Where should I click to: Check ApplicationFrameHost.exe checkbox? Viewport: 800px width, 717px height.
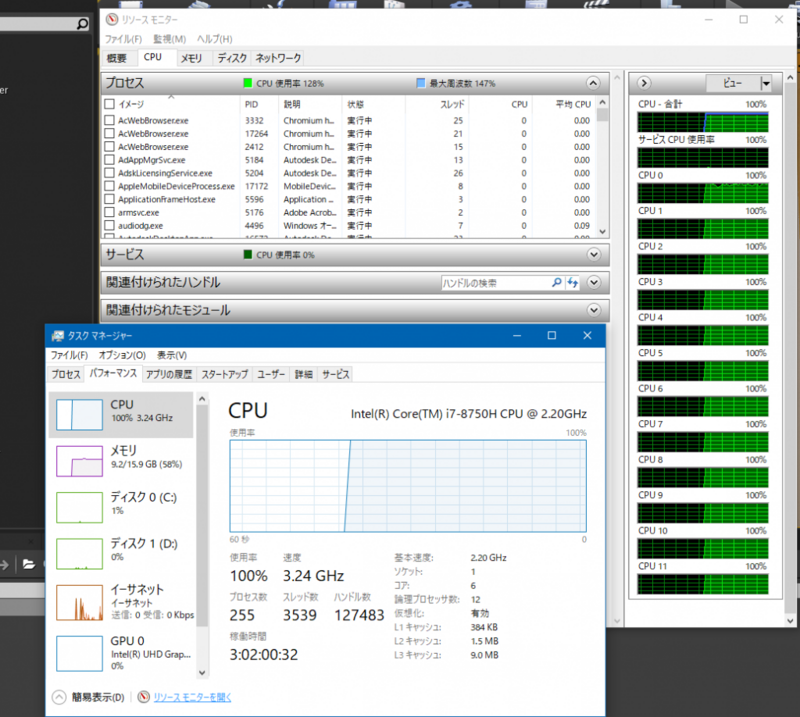coord(109,200)
